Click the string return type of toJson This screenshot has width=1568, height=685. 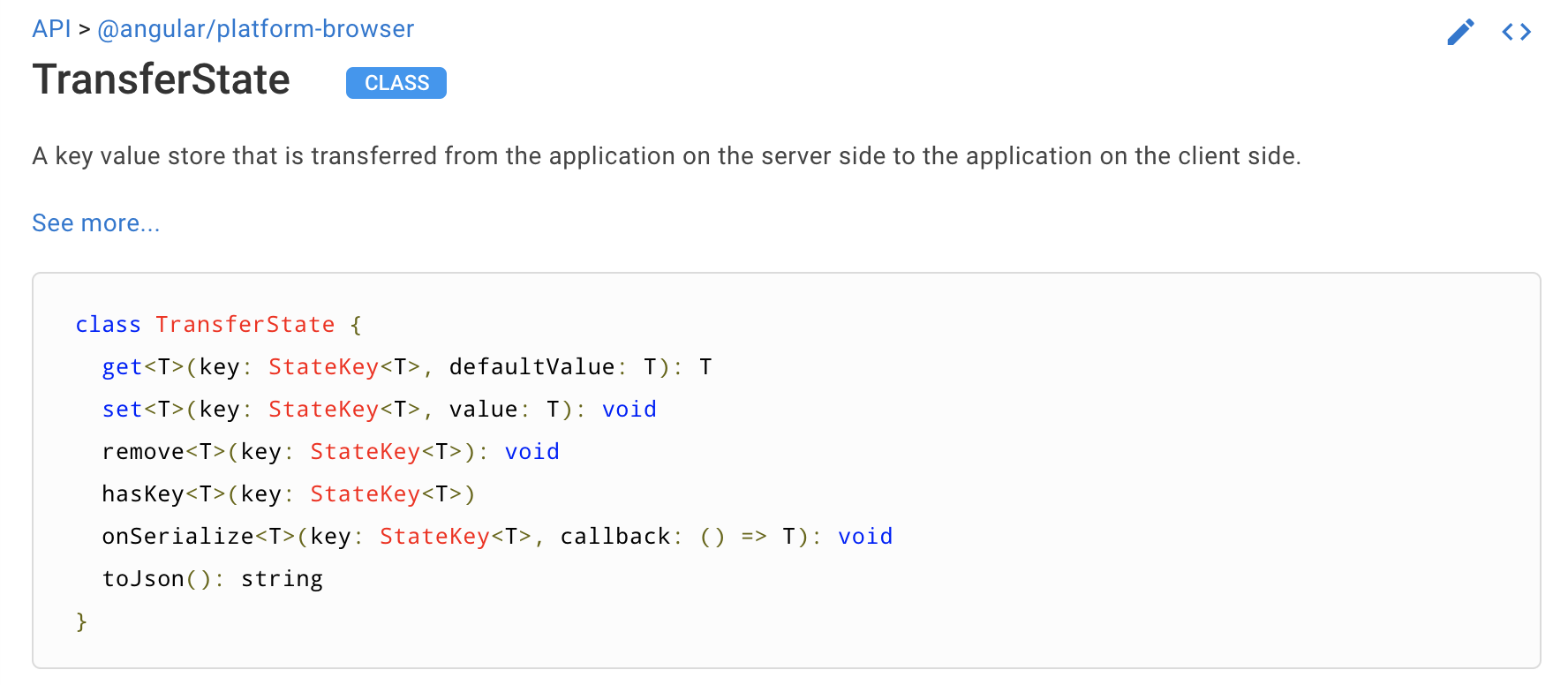coord(282,579)
